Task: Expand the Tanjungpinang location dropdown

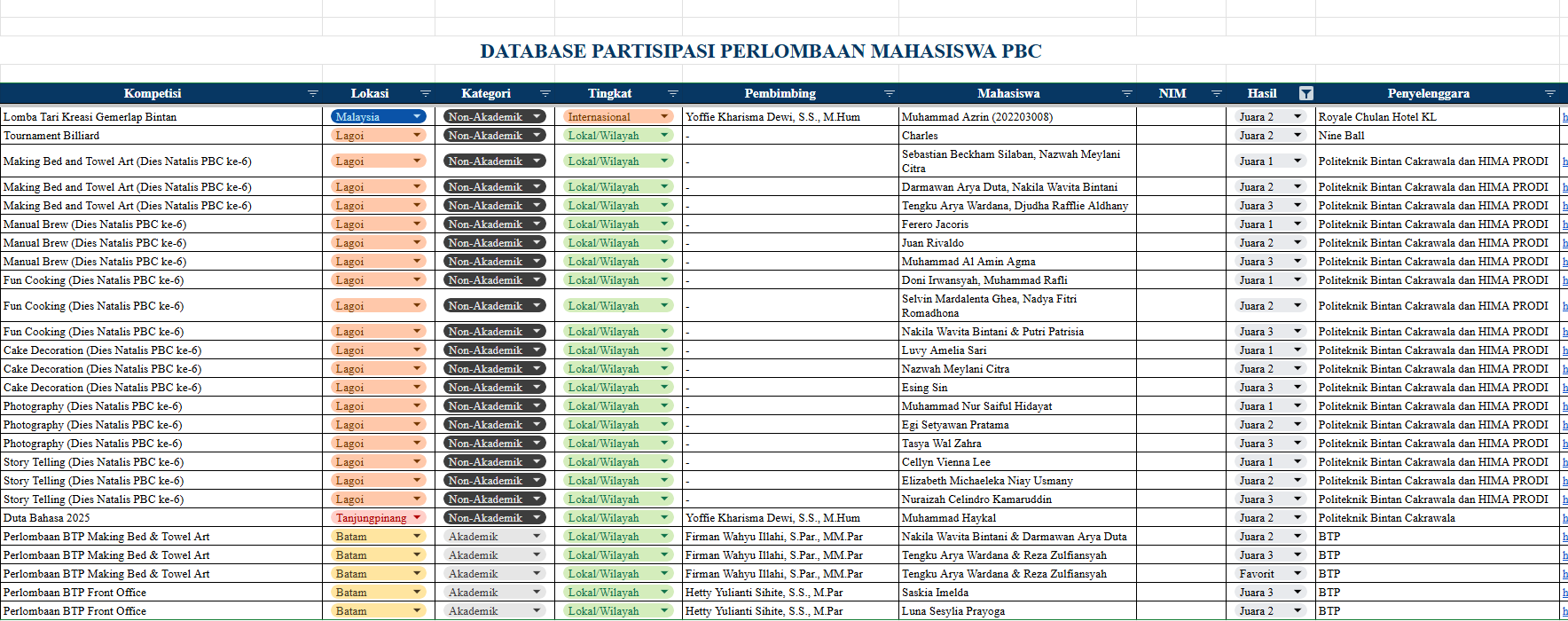Action: [417, 518]
